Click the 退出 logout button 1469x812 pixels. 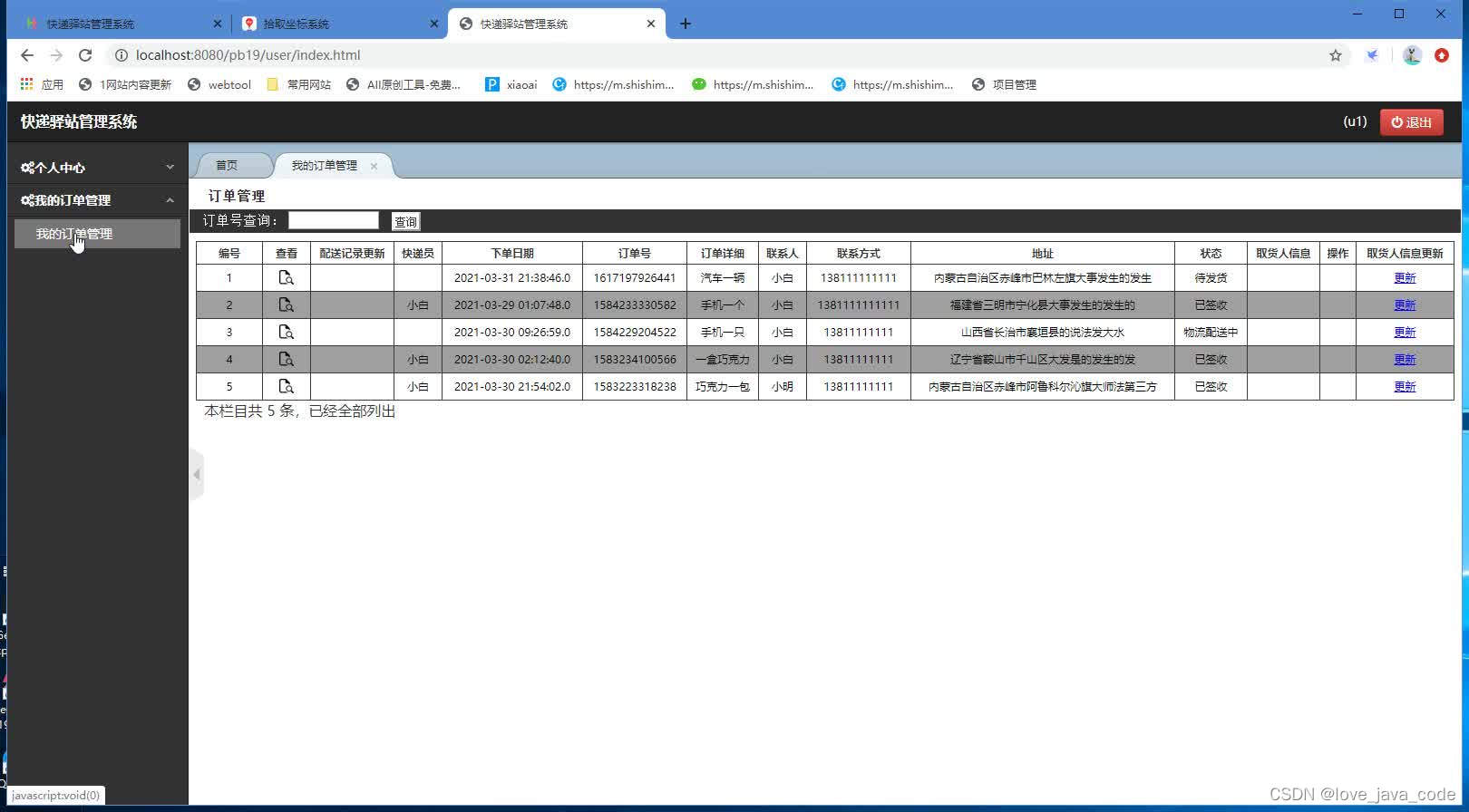(x=1412, y=122)
